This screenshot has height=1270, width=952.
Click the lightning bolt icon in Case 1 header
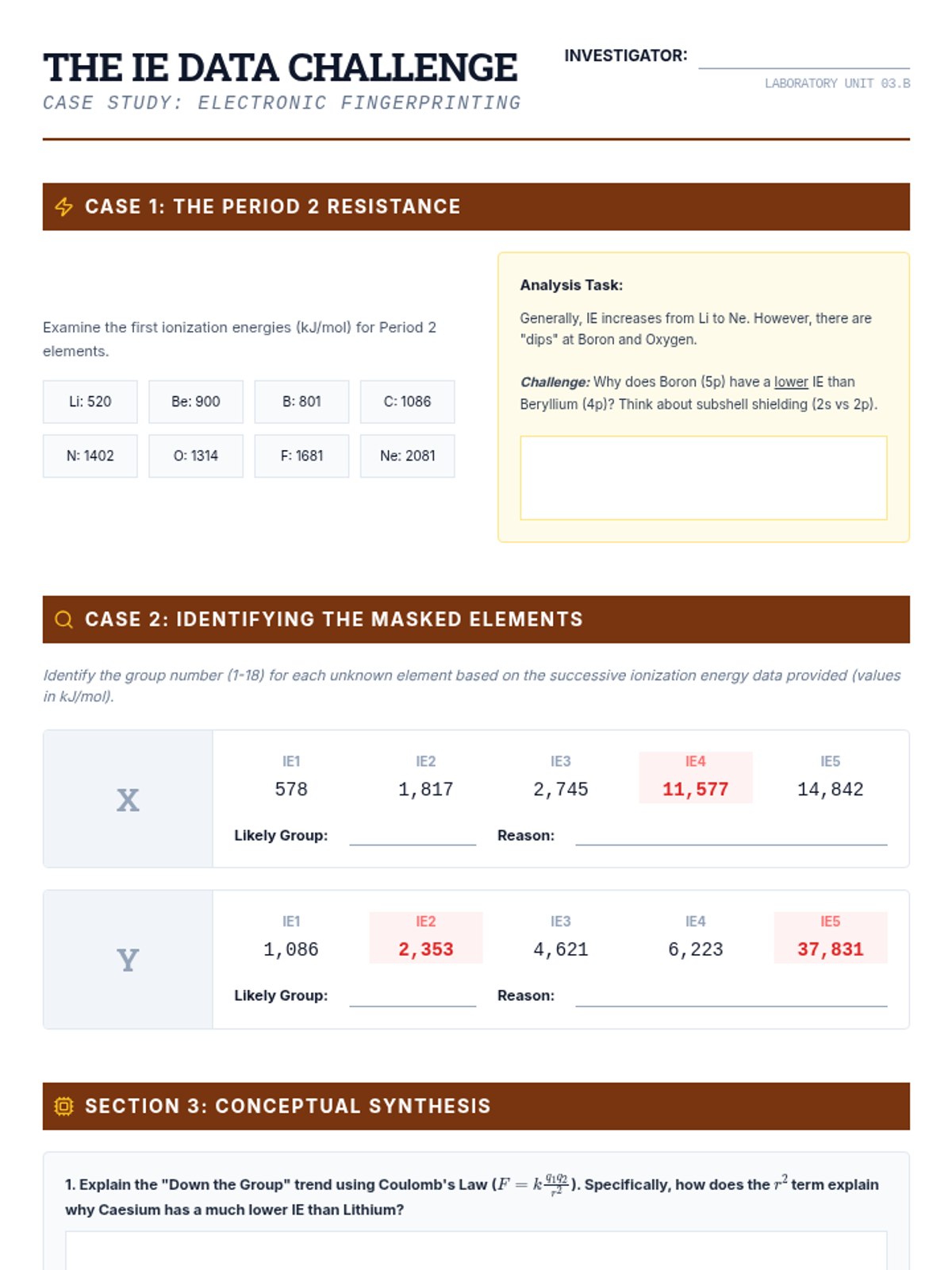click(64, 207)
